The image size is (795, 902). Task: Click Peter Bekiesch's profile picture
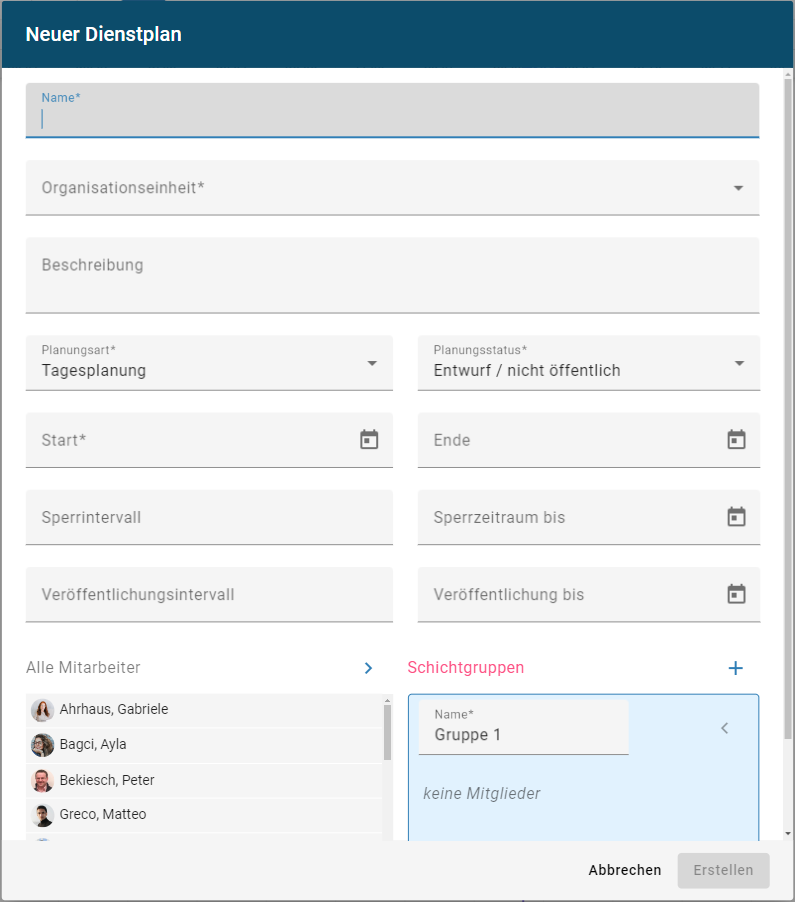coord(42,780)
